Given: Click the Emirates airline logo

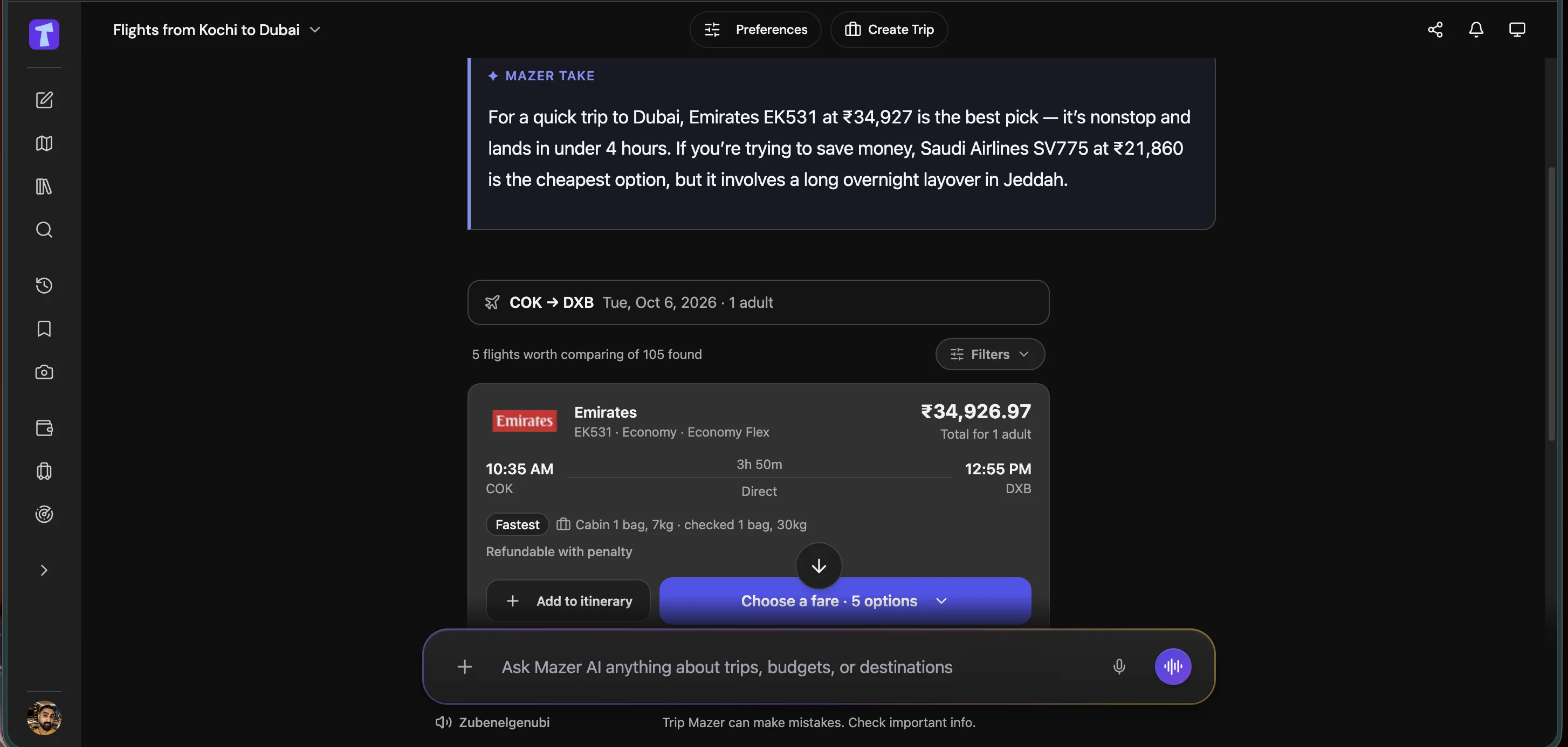Looking at the screenshot, I should (524, 421).
